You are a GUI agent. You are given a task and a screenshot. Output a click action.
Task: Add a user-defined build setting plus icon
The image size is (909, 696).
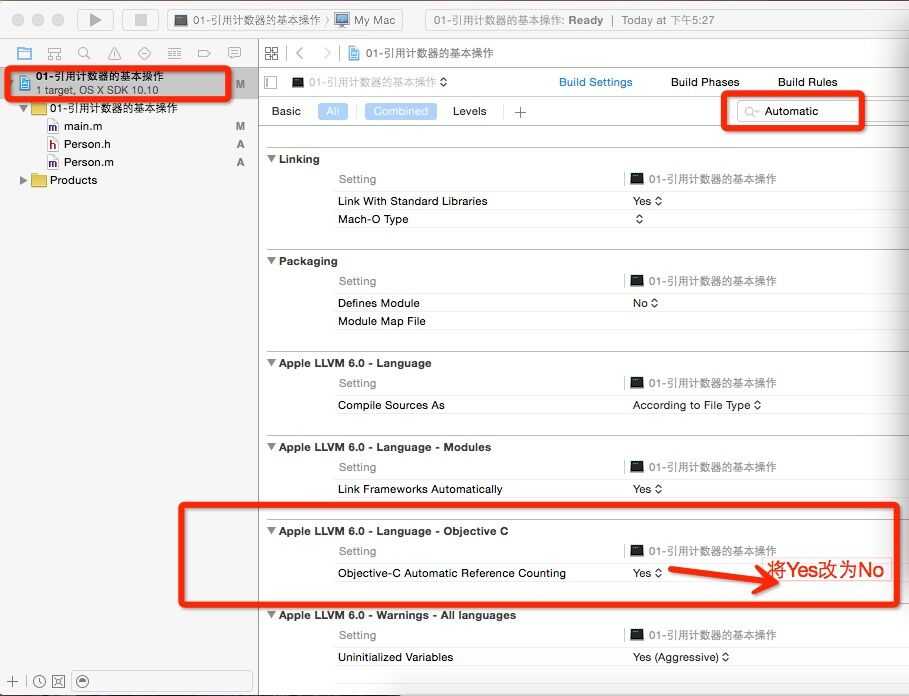pos(520,112)
